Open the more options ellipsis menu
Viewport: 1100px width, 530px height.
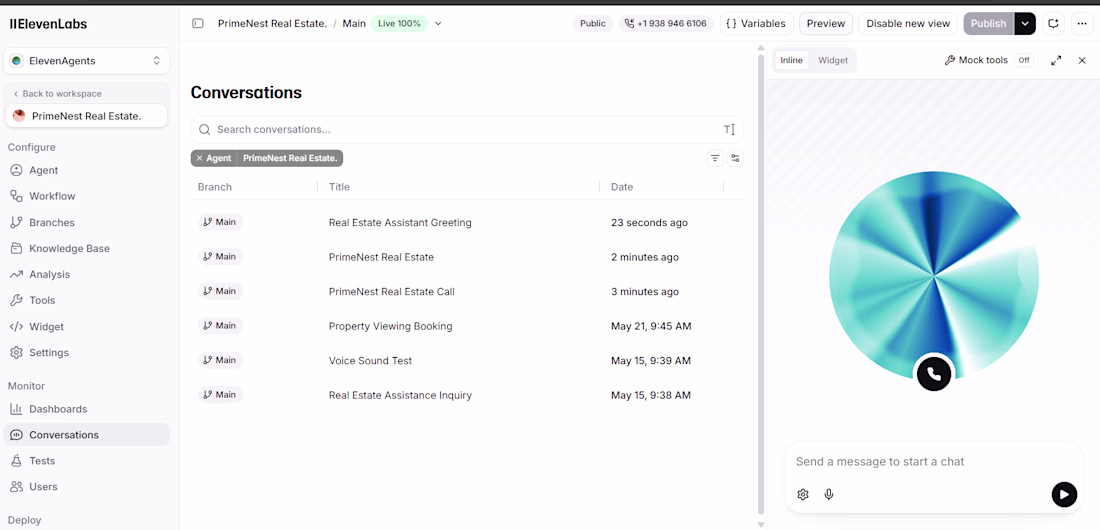1081,23
